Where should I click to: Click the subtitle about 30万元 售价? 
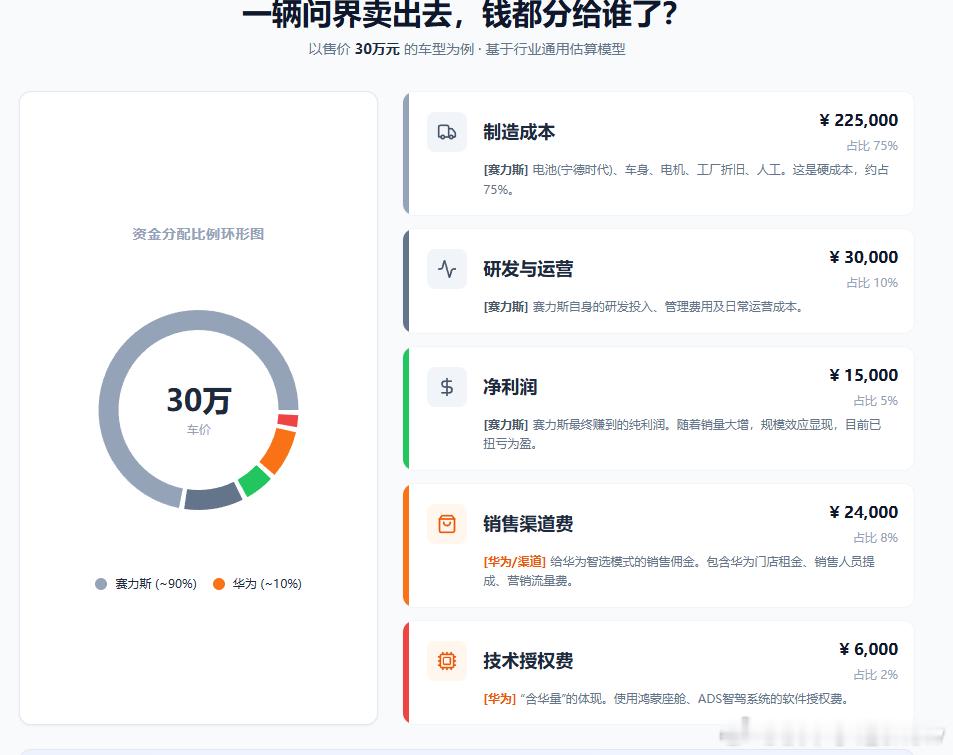pyautogui.click(x=467, y=49)
